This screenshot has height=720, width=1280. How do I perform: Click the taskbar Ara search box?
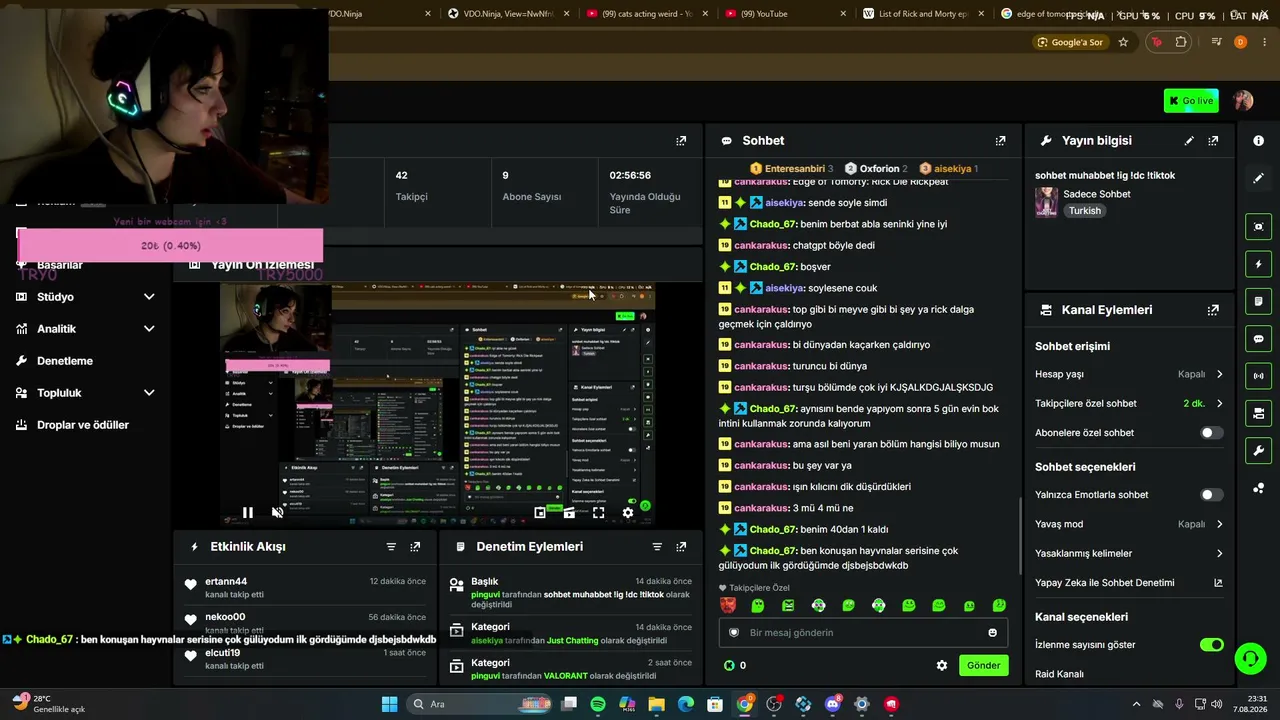tap(478, 704)
